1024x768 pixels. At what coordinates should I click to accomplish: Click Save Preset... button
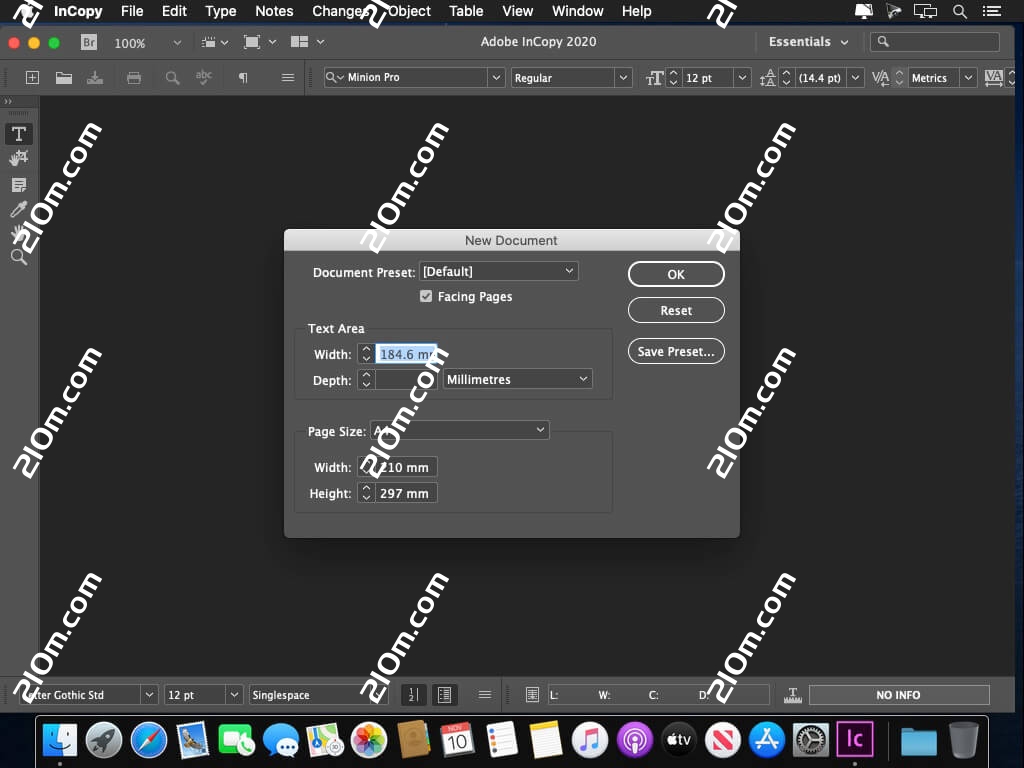pyautogui.click(x=676, y=351)
